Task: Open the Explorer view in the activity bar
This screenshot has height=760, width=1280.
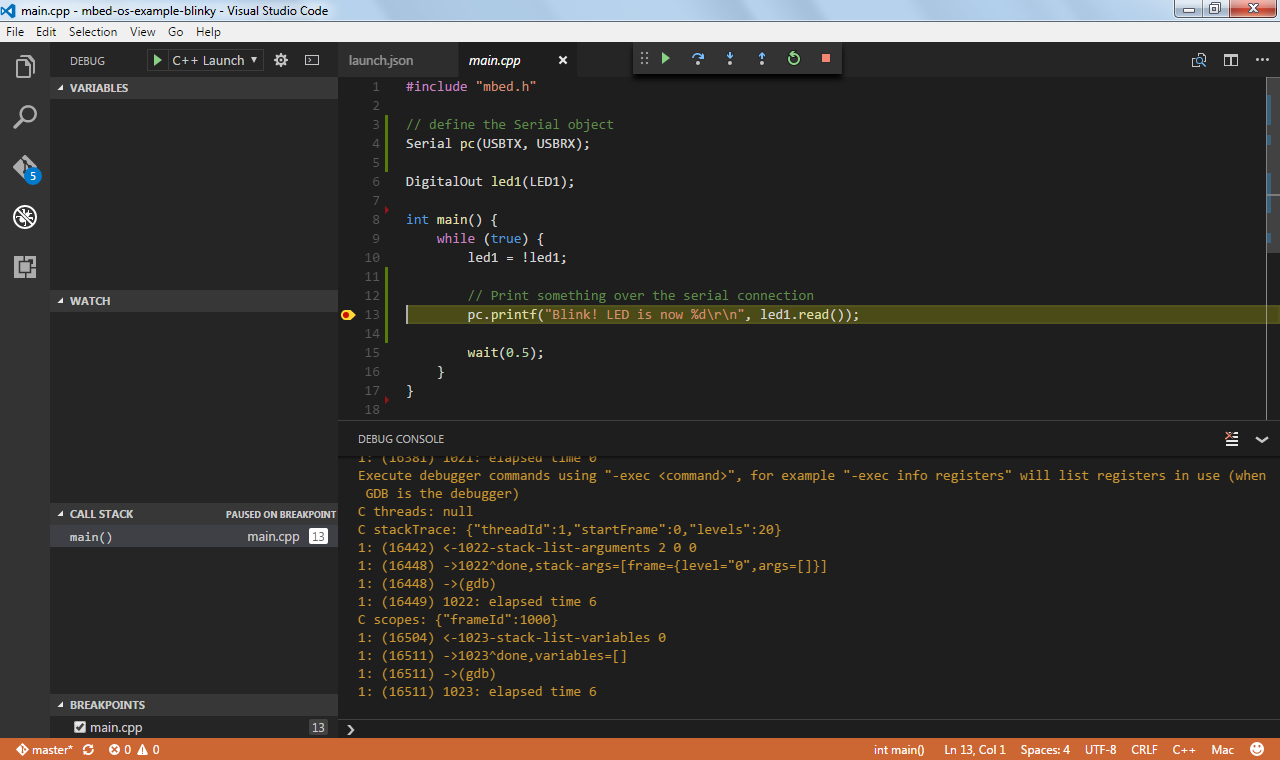Action: click(24, 66)
